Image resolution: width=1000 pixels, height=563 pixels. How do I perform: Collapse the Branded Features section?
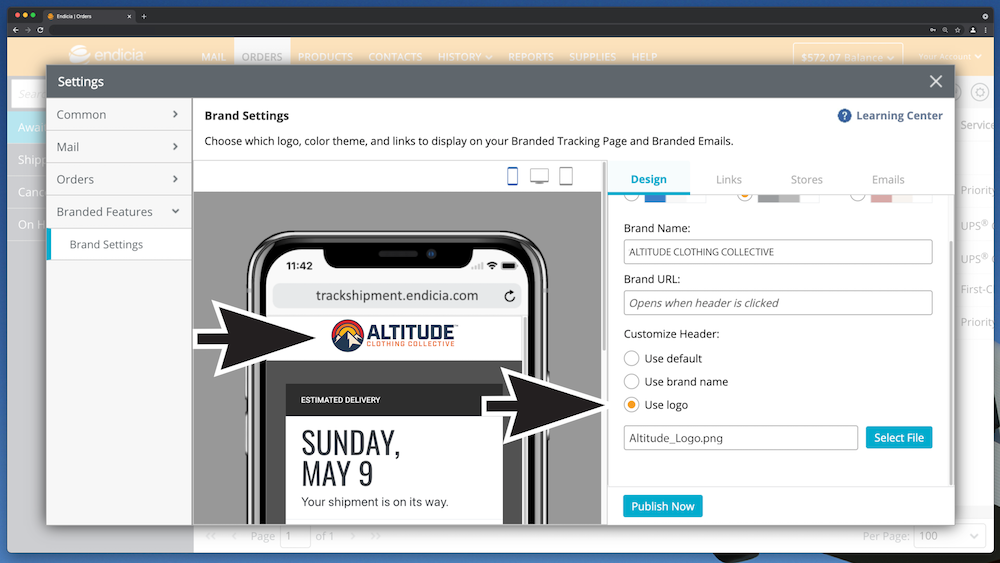[x=119, y=212]
